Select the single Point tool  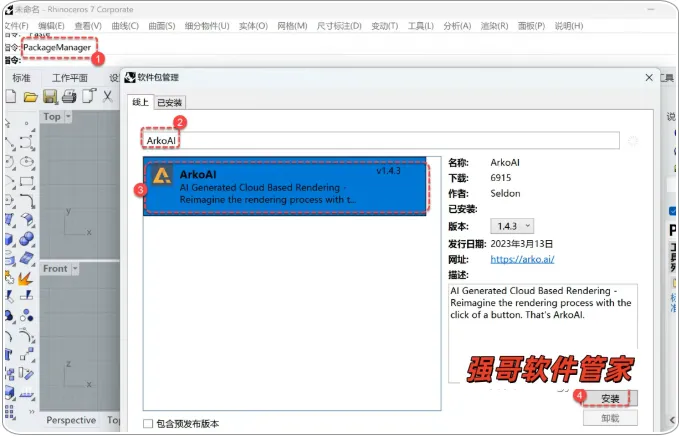tap(26, 124)
